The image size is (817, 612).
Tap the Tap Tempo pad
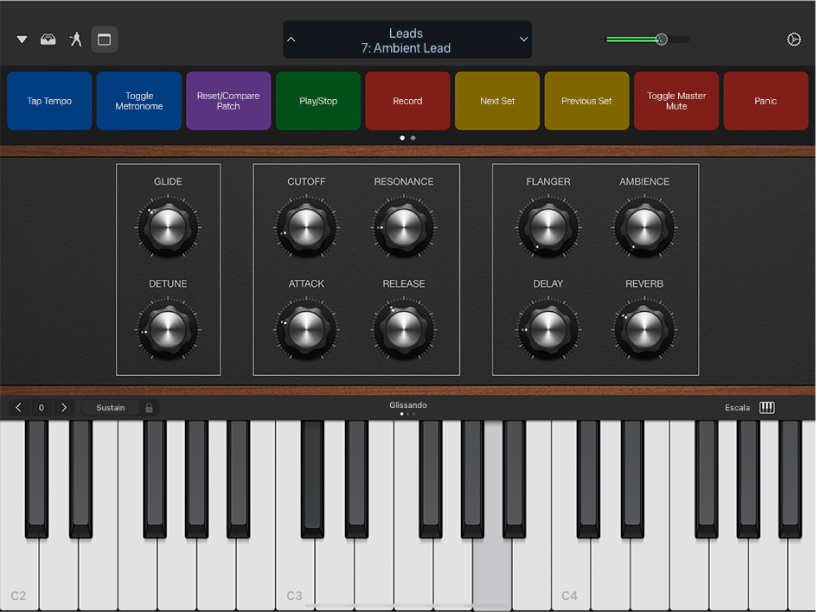(49, 101)
